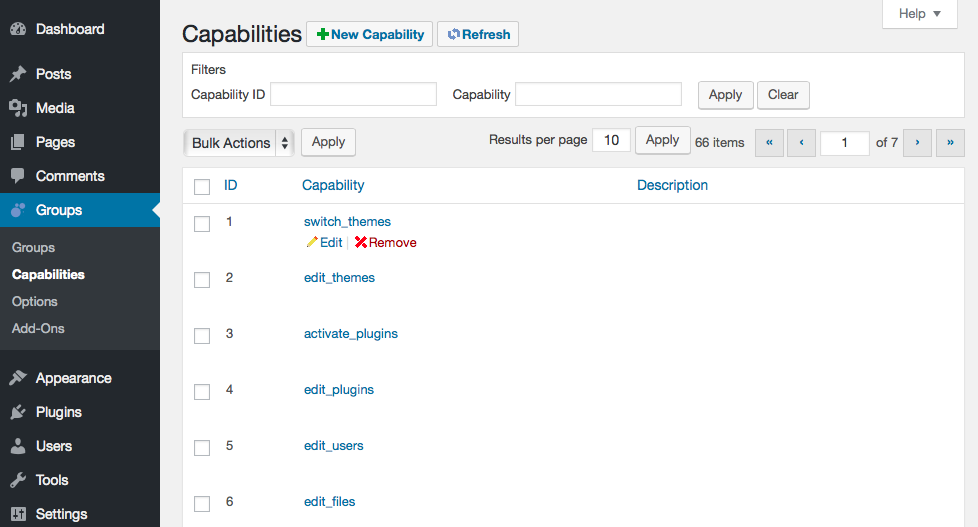Screen dimensions: 978x527
Task: Click the Appearance paintbrush icon
Action: pyautogui.click(x=18, y=378)
